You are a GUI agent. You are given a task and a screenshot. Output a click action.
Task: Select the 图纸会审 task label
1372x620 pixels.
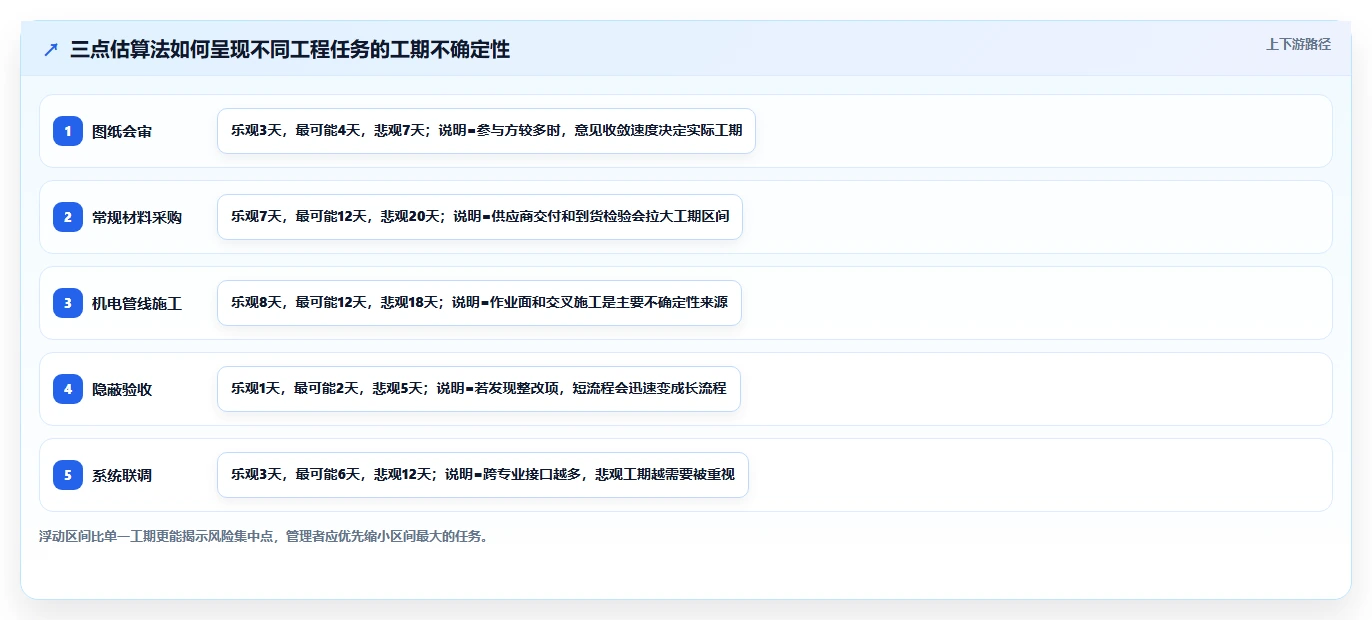coord(122,131)
